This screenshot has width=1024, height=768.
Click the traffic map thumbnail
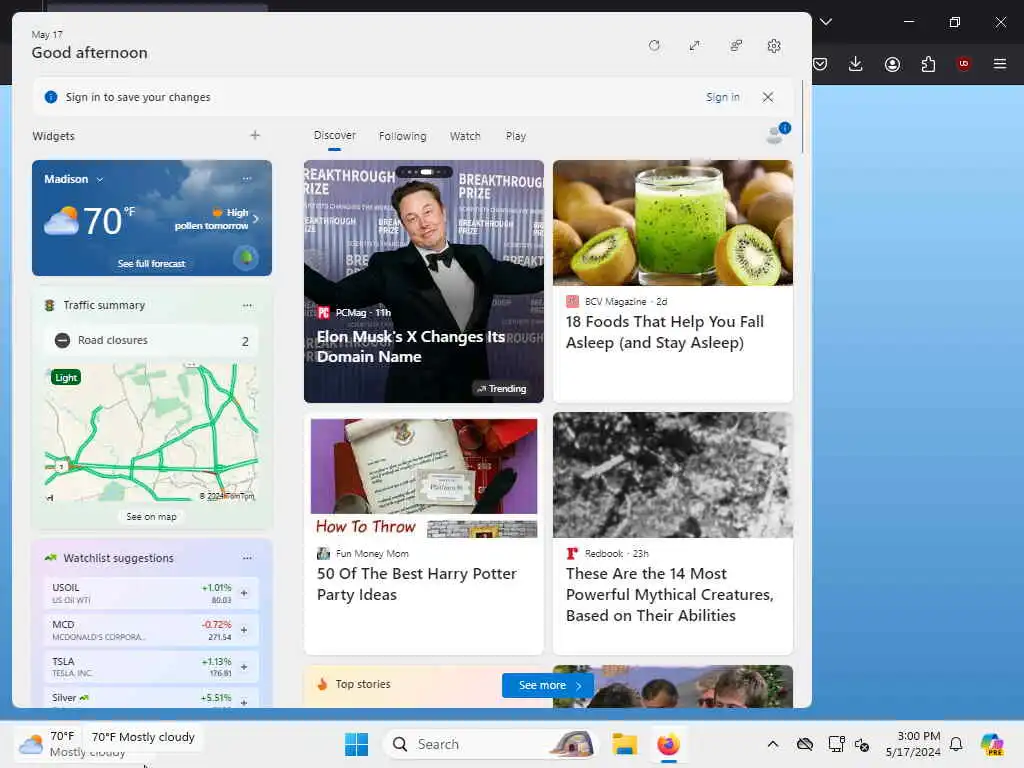click(152, 432)
